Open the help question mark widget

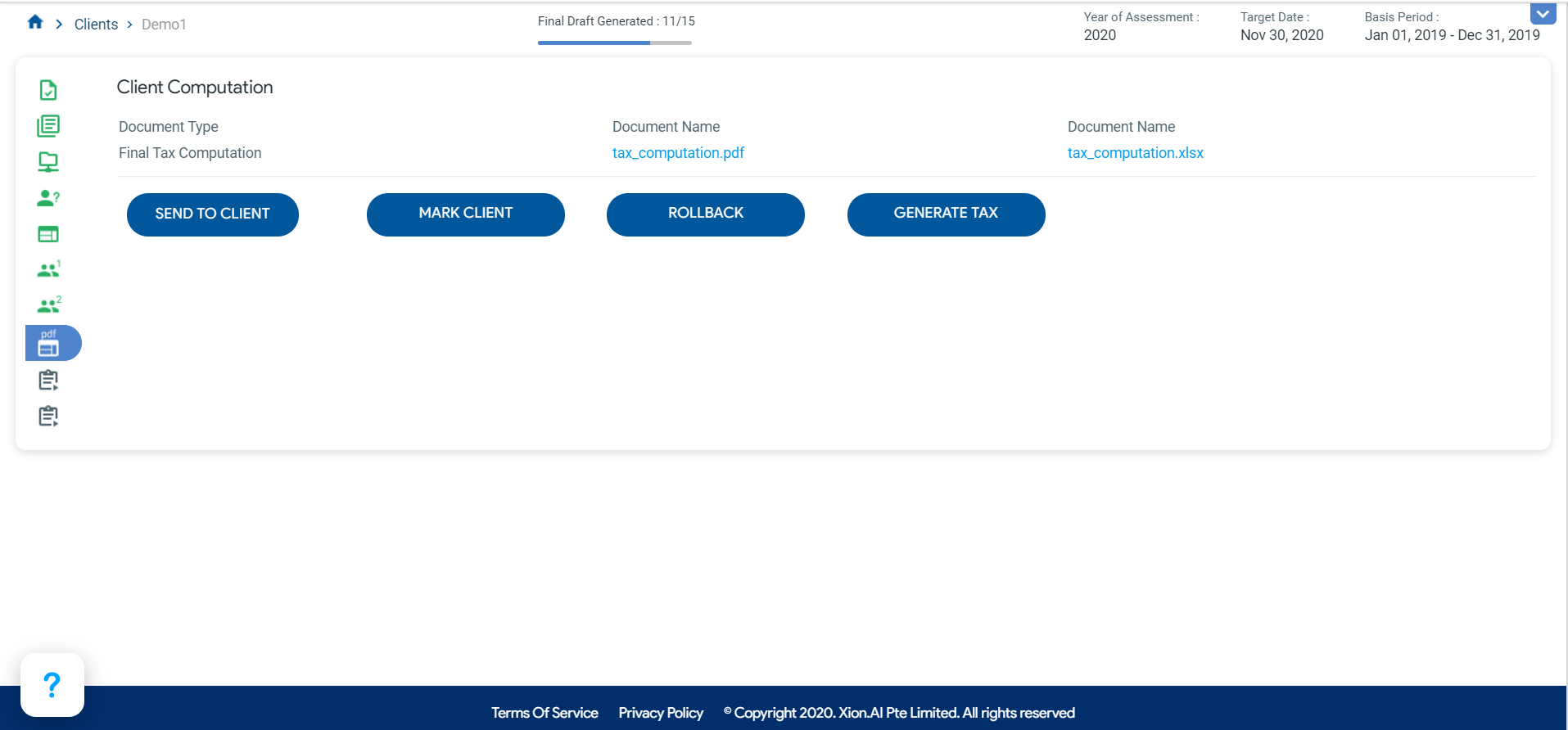[x=52, y=685]
